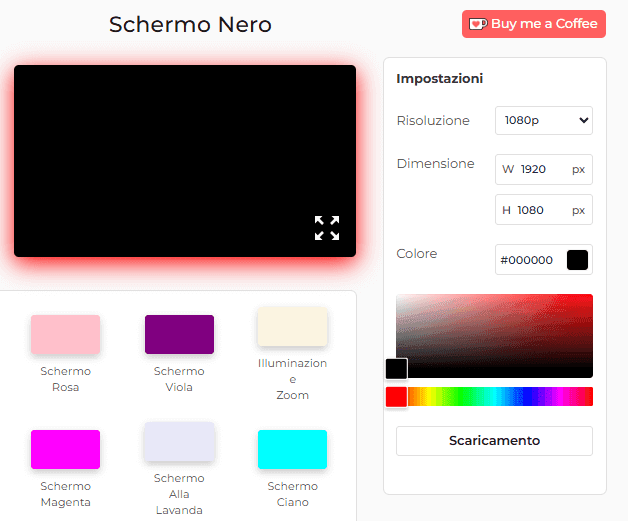Click the height H dimension field

(x=536, y=210)
